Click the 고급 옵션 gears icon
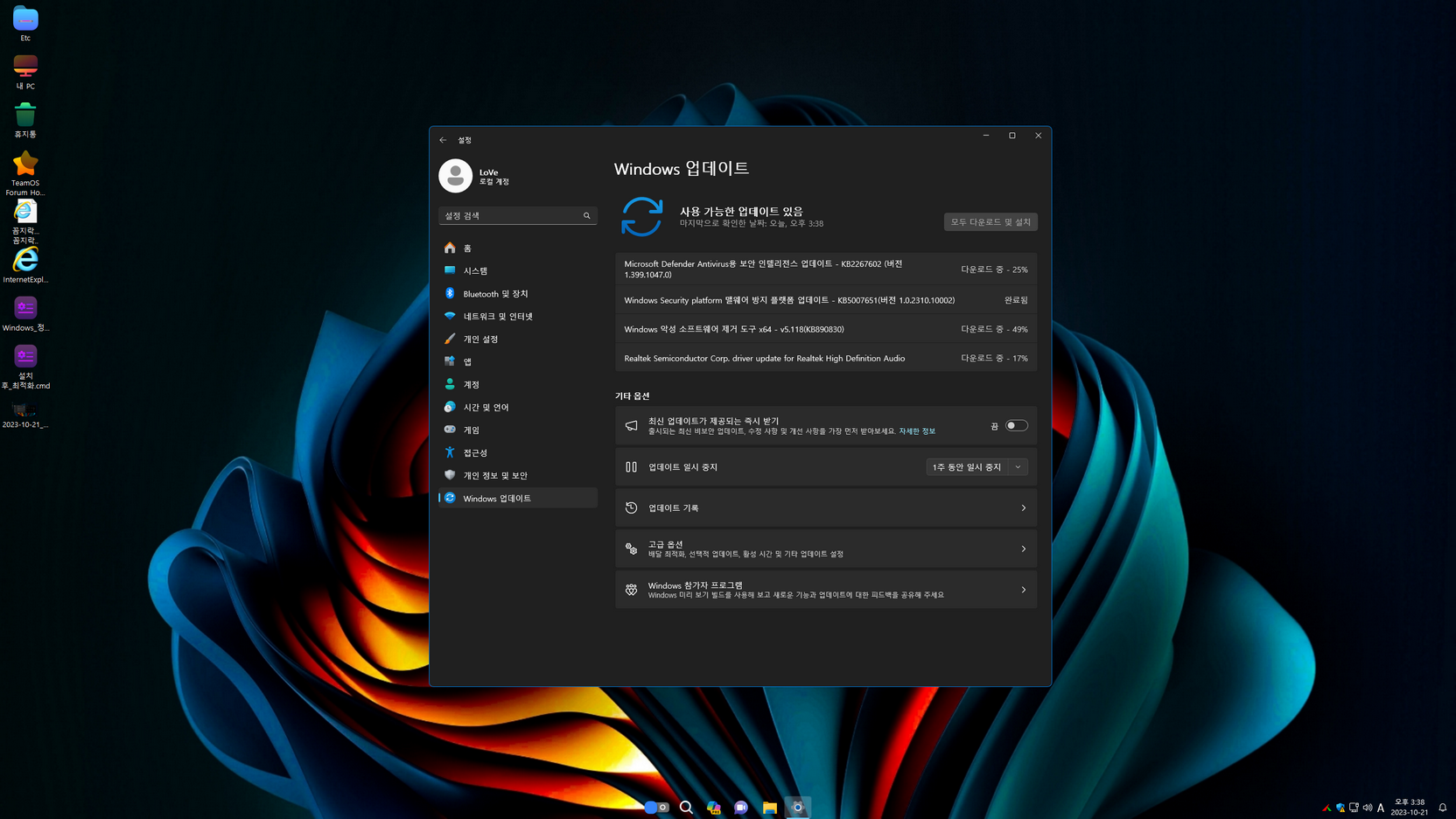 click(x=631, y=549)
